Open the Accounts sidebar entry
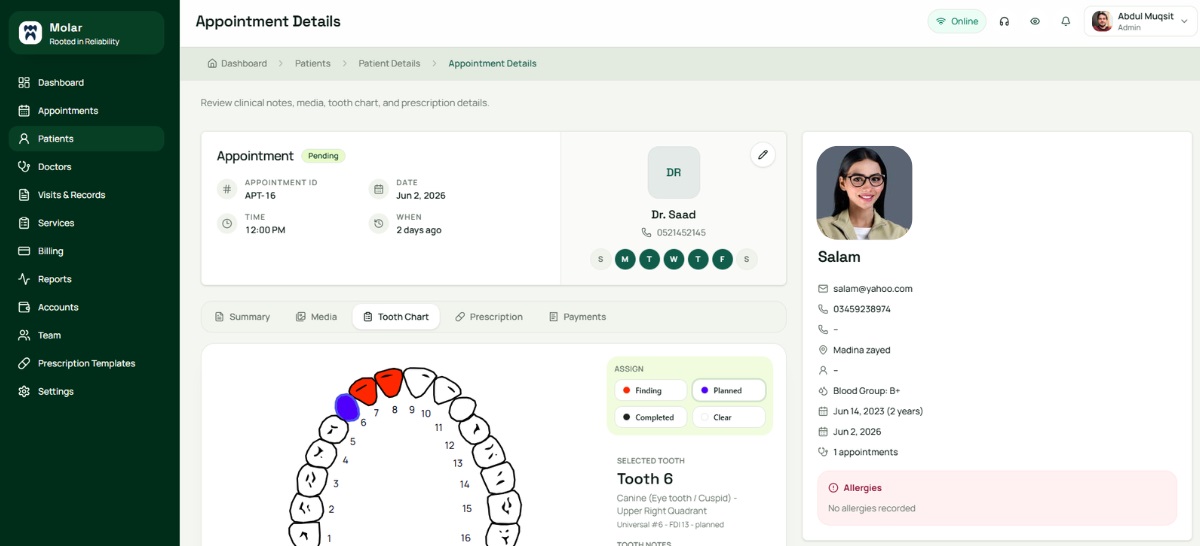The image size is (1200, 546). pyautogui.click(x=86, y=306)
